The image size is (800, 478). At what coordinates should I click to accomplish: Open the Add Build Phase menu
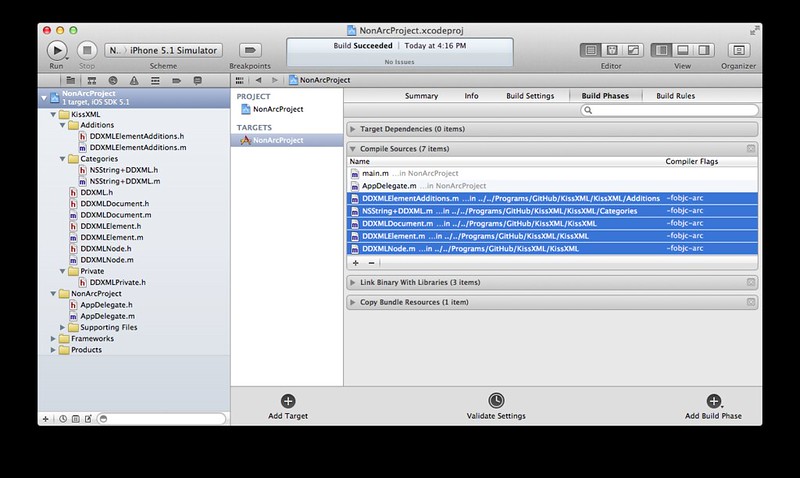click(x=713, y=407)
